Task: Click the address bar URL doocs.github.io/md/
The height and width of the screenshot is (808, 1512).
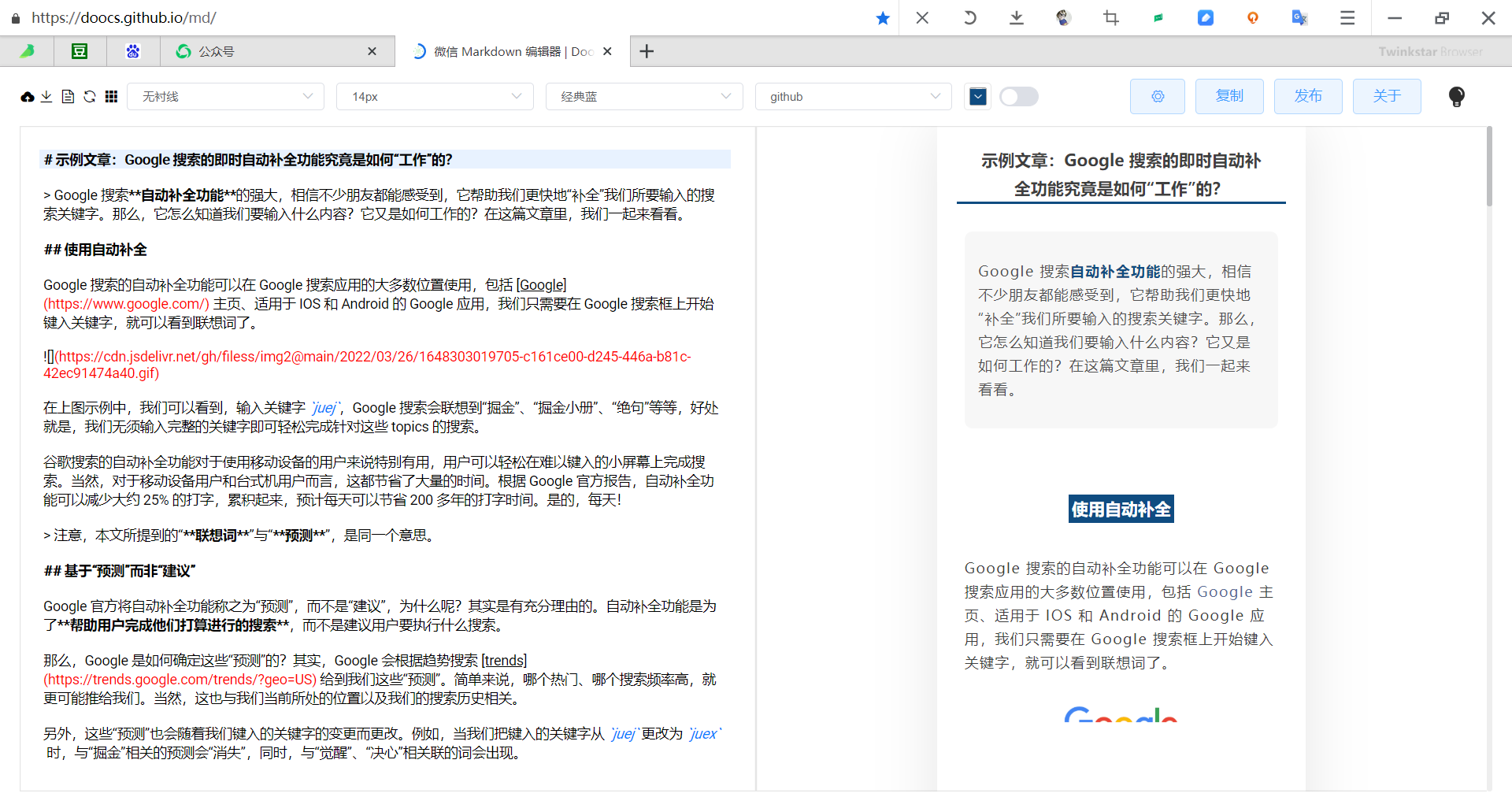Action: coord(124,17)
